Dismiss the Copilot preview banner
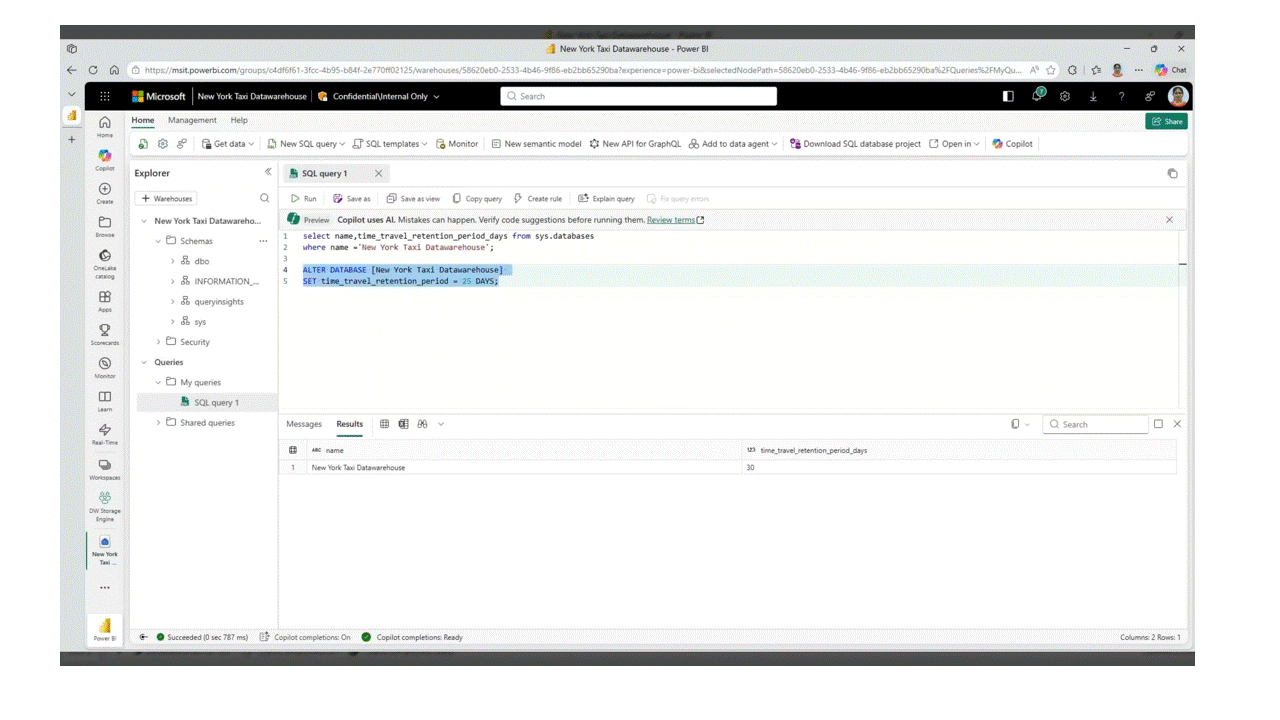1280x720 pixels. 1169,220
